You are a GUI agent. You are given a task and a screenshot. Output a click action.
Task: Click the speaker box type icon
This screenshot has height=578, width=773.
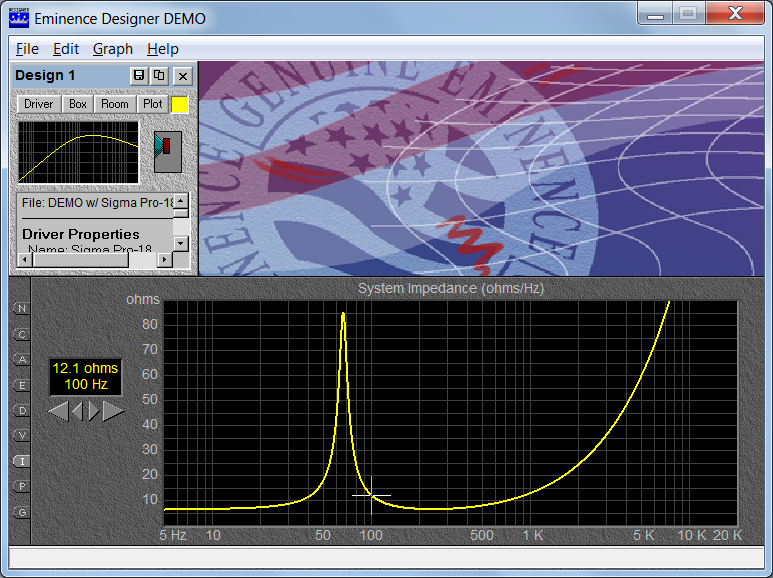click(168, 151)
